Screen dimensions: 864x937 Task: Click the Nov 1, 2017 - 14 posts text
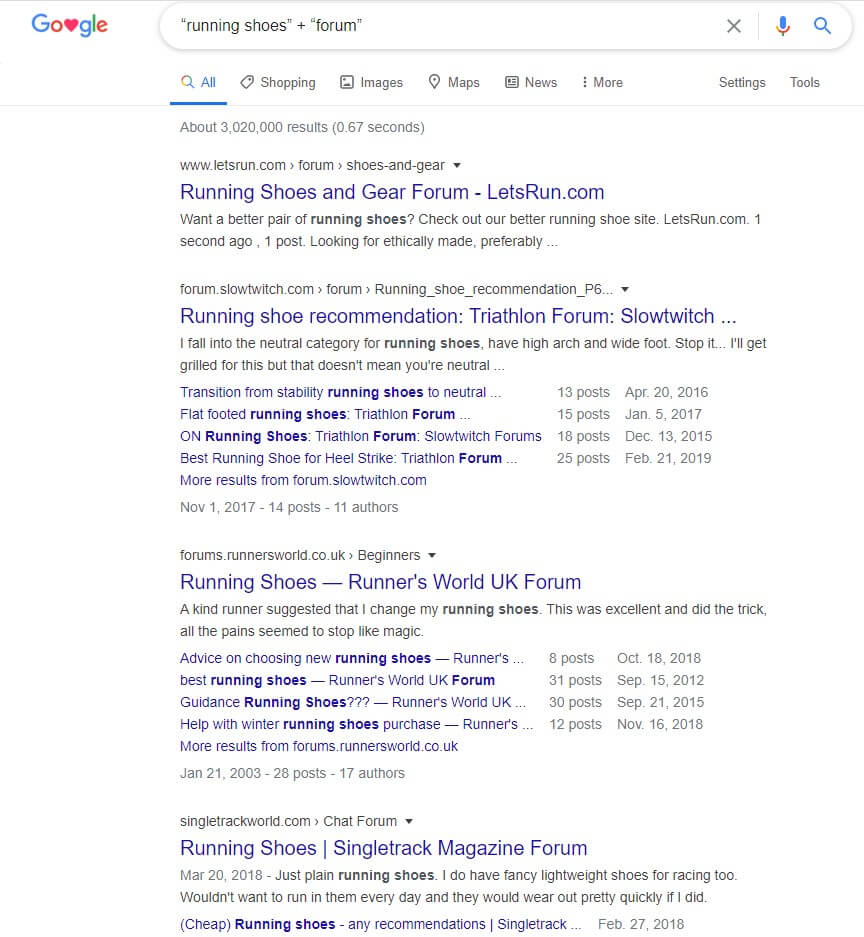289,507
